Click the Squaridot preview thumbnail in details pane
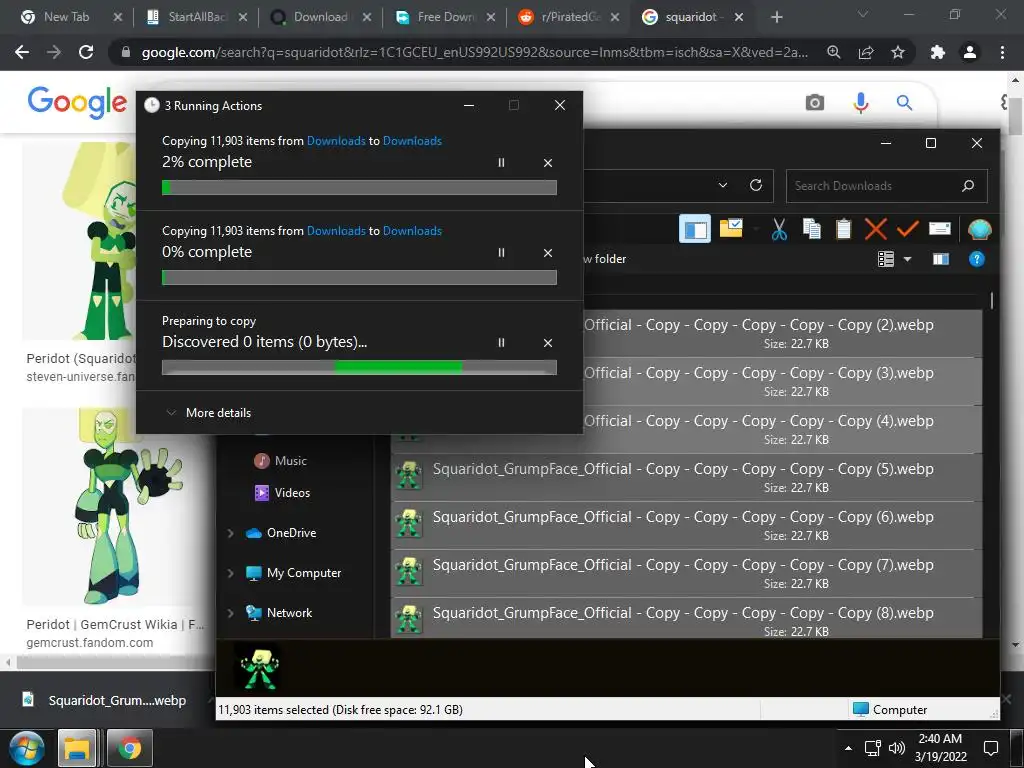The width and height of the screenshot is (1024, 768). coord(259,667)
